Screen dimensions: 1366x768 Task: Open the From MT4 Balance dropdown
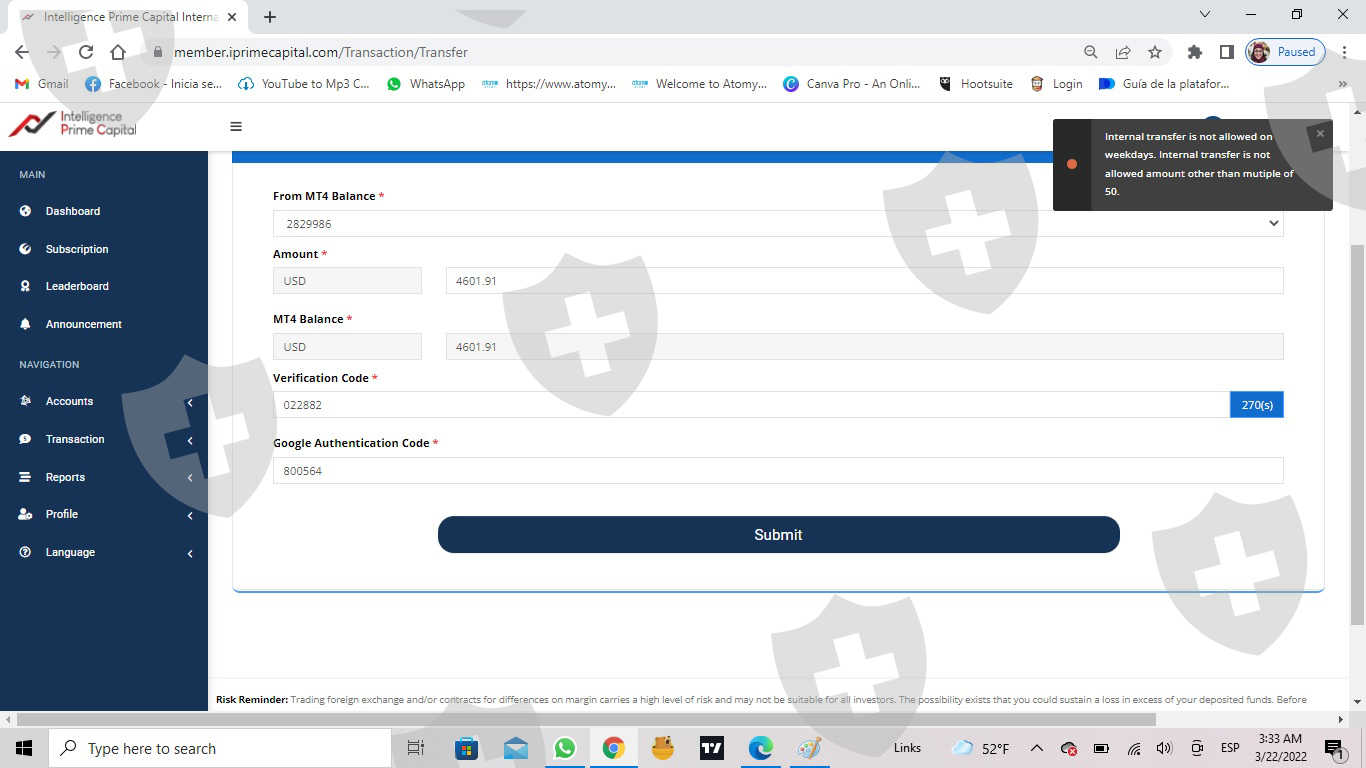[778, 224]
